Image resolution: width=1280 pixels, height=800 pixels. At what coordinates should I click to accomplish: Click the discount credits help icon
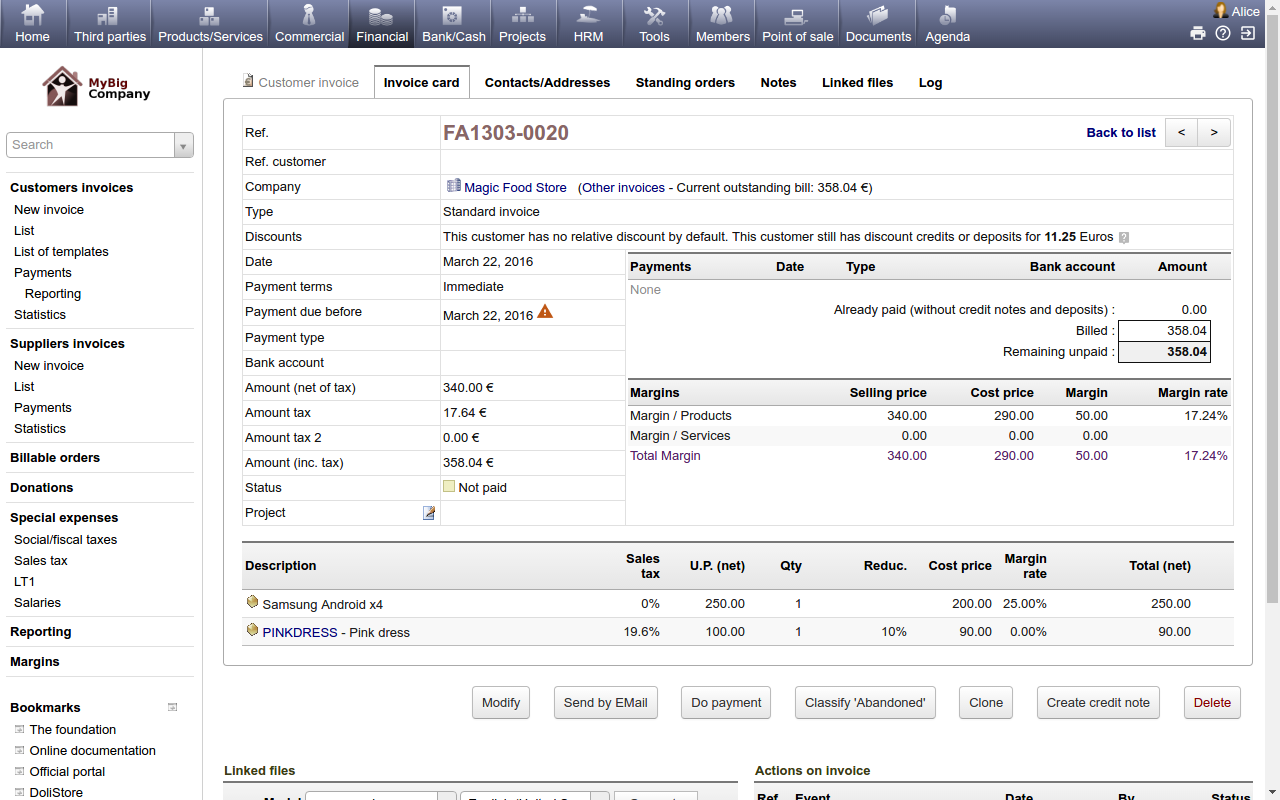coord(1124,238)
